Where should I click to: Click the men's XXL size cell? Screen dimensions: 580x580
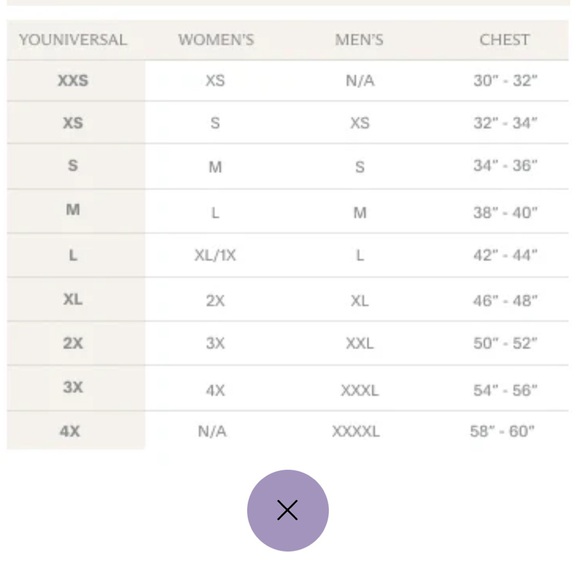click(360, 344)
